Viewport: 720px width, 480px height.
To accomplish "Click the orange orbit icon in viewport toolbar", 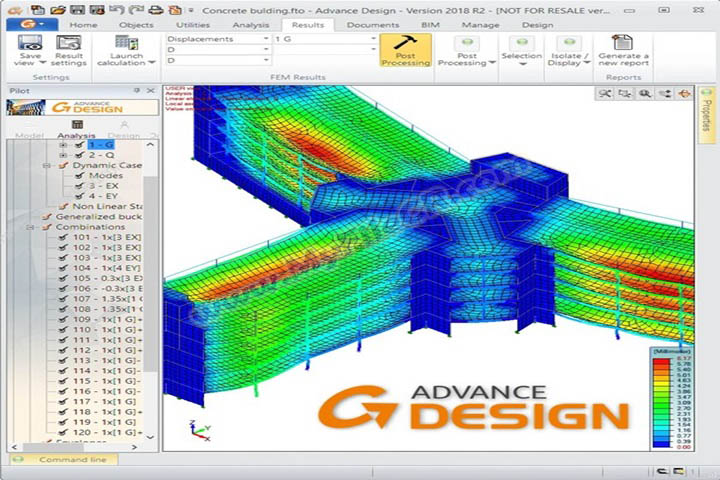I will click(684, 94).
